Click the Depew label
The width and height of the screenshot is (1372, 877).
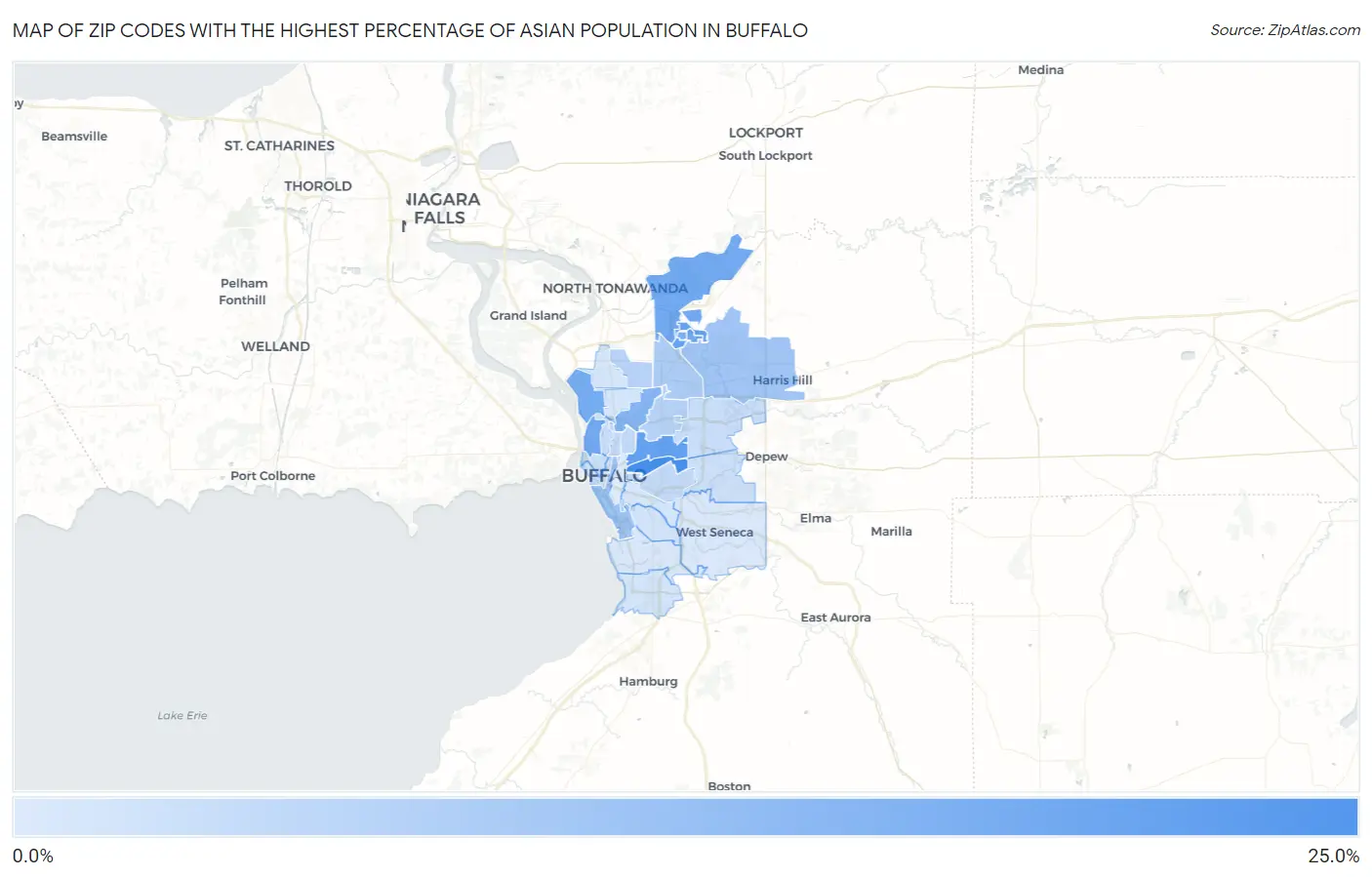click(766, 457)
